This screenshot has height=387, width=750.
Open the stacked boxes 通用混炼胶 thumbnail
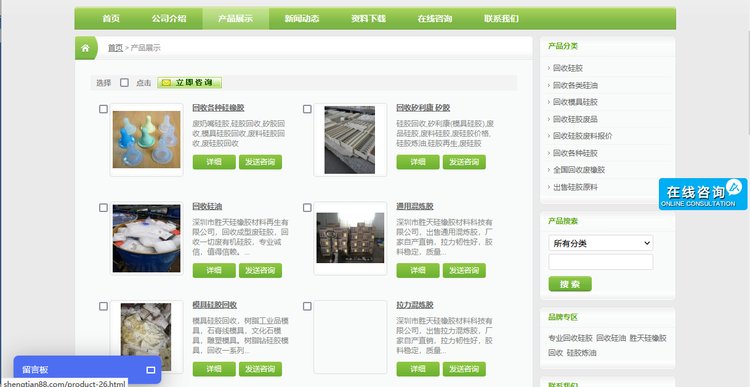(350, 238)
